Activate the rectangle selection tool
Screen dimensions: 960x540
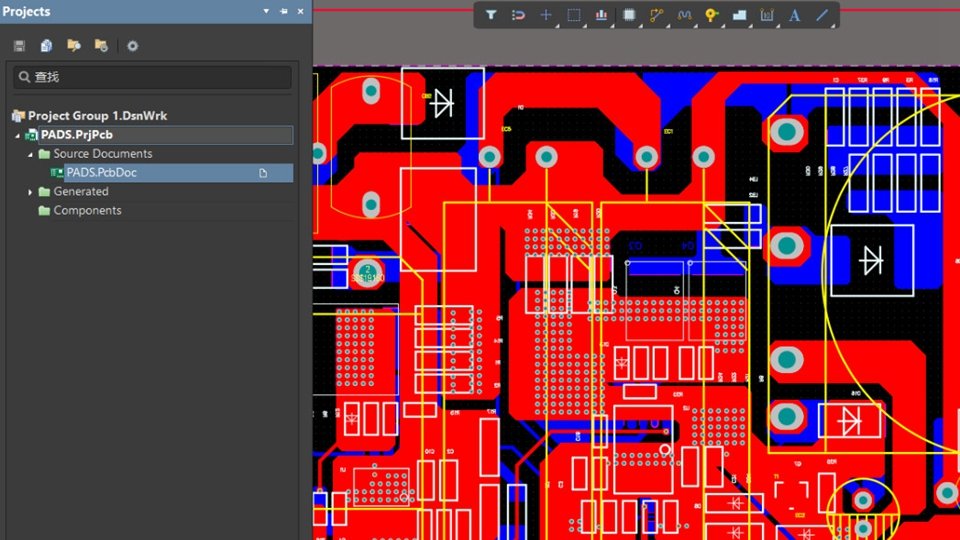[574, 15]
